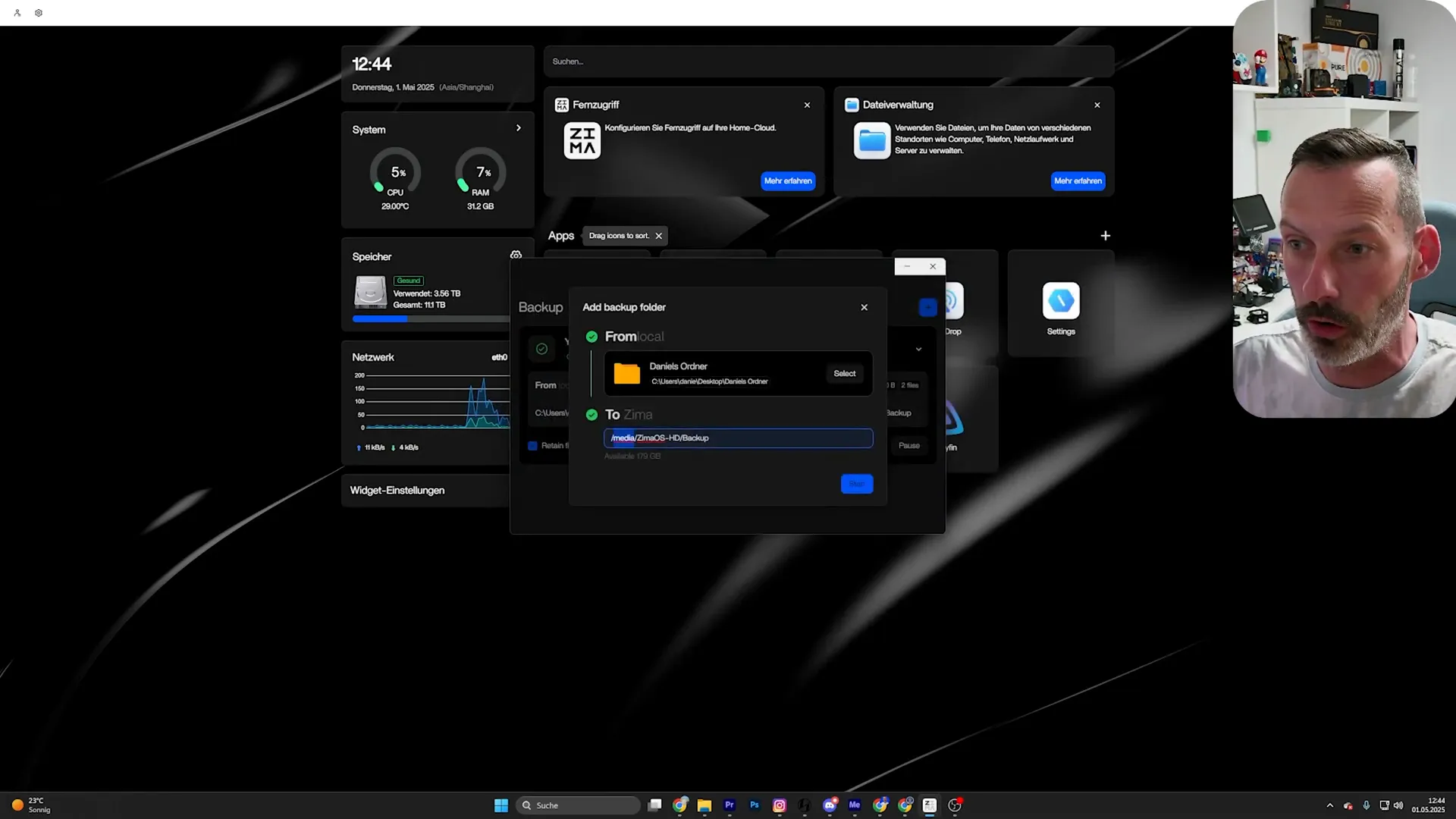
Task: Open Instagram from the taskbar
Action: 780,805
